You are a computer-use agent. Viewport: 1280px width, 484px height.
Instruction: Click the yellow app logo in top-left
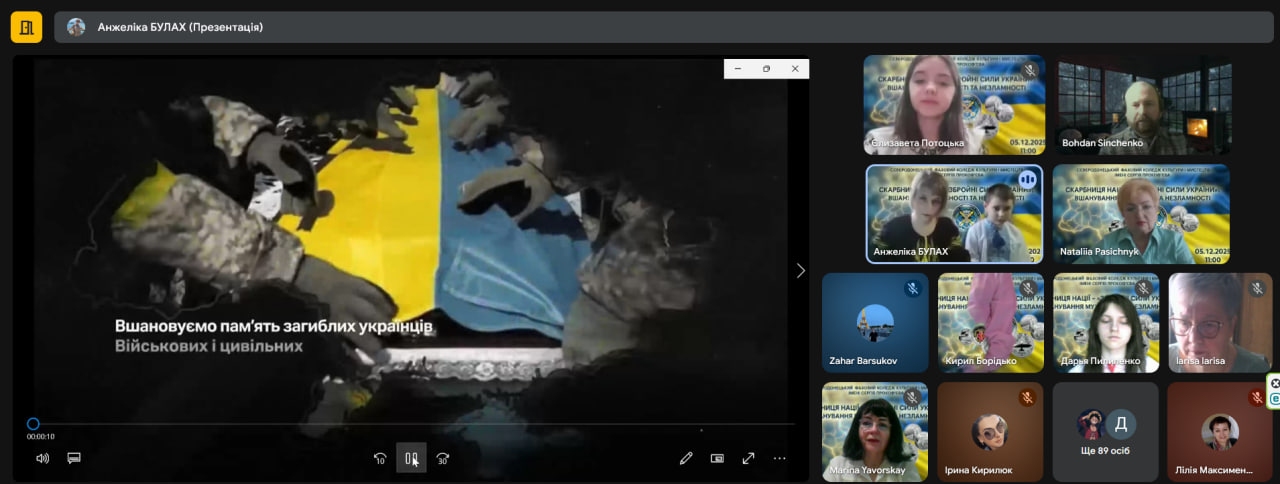26,27
